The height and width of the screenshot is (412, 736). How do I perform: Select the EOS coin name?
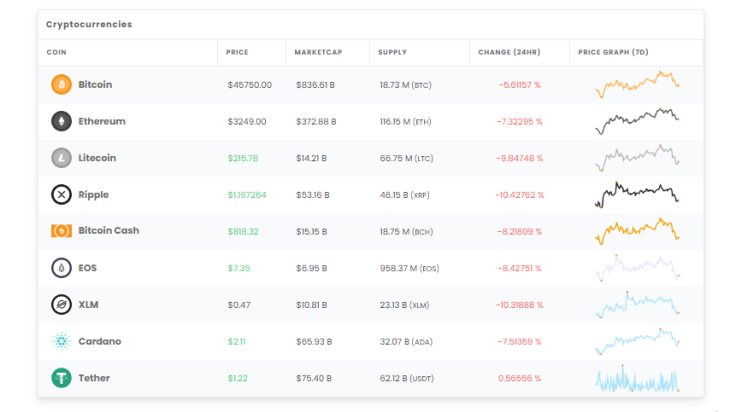tap(87, 268)
